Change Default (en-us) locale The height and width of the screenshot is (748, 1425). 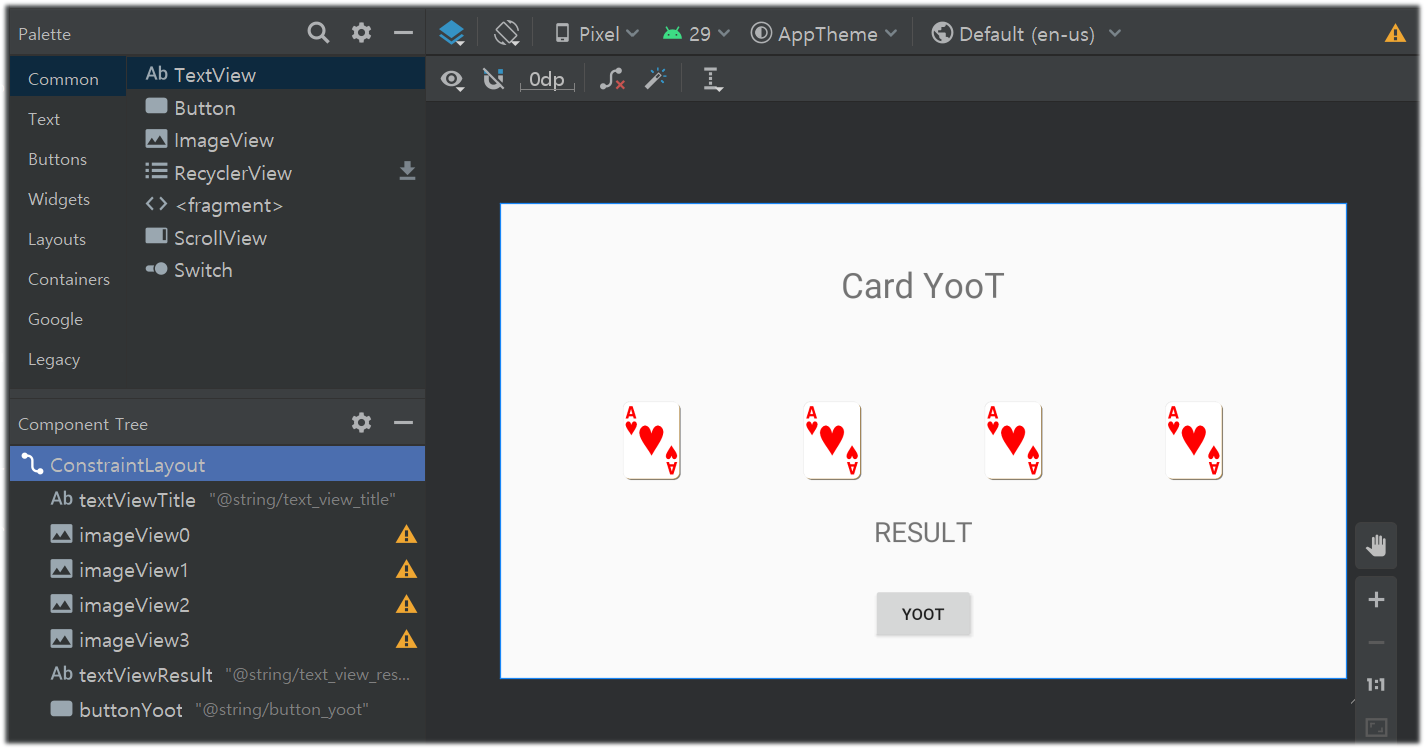click(1026, 33)
